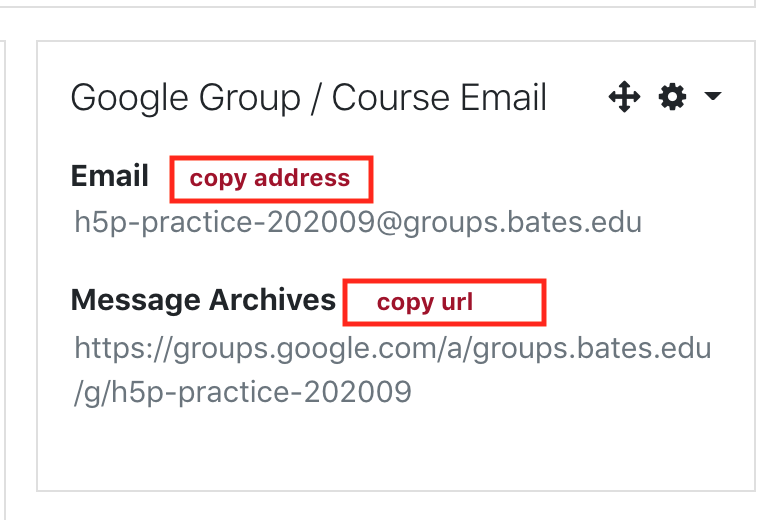
Task: Expand the dropdown caret beside the gear
Action: tap(713, 95)
